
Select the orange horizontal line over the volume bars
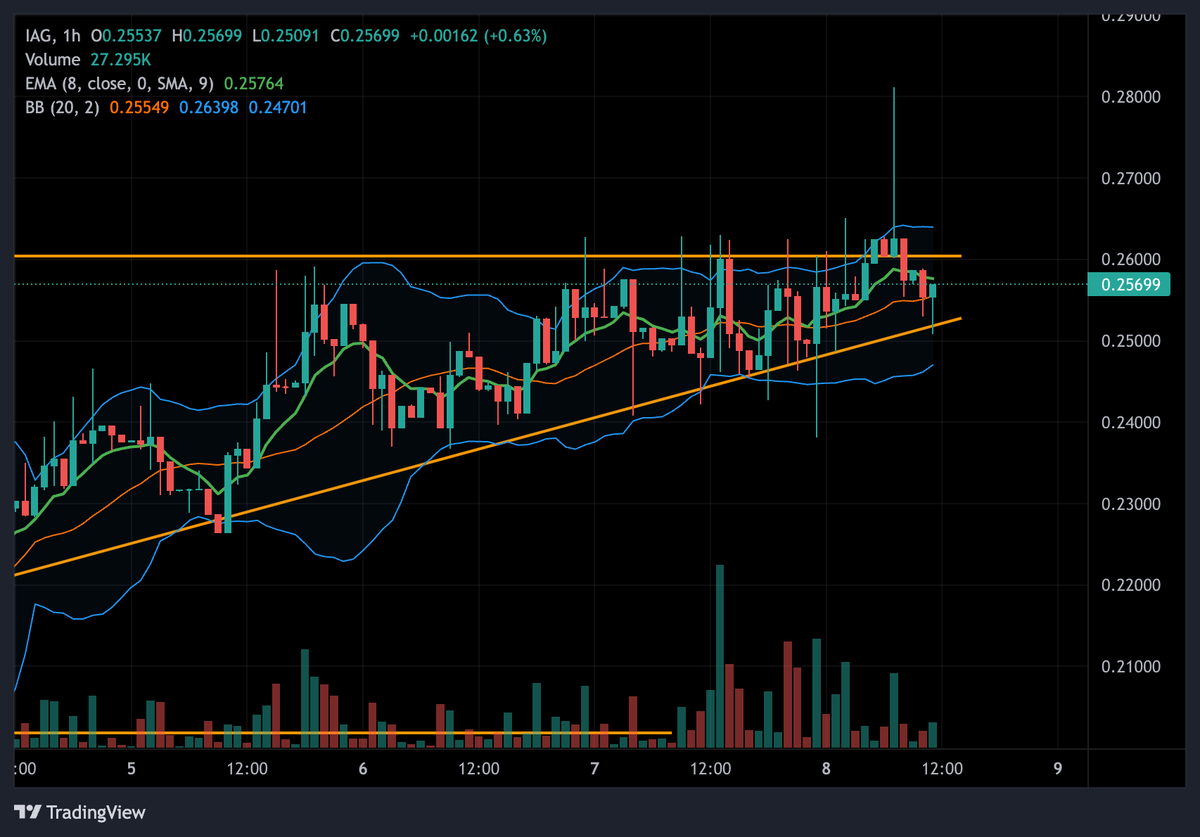(x=342, y=733)
